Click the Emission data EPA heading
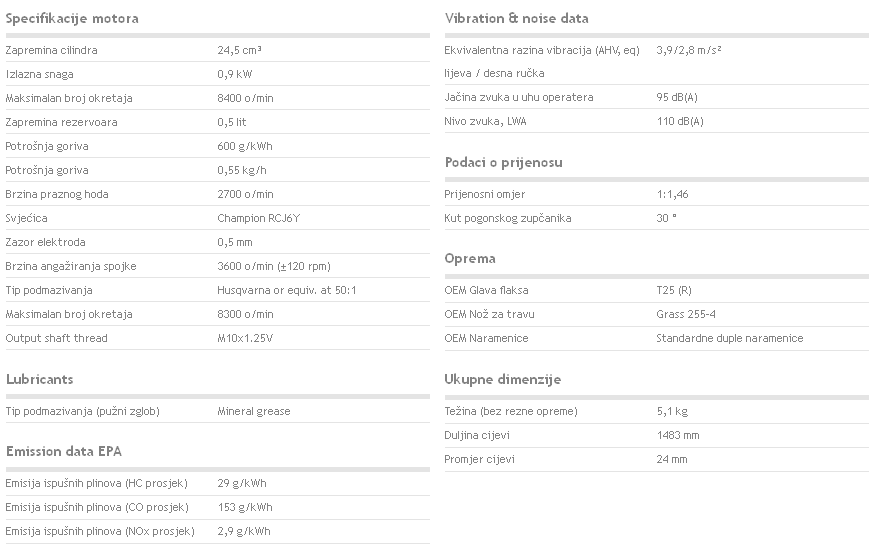The image size is (875, 545). (64, 451)
